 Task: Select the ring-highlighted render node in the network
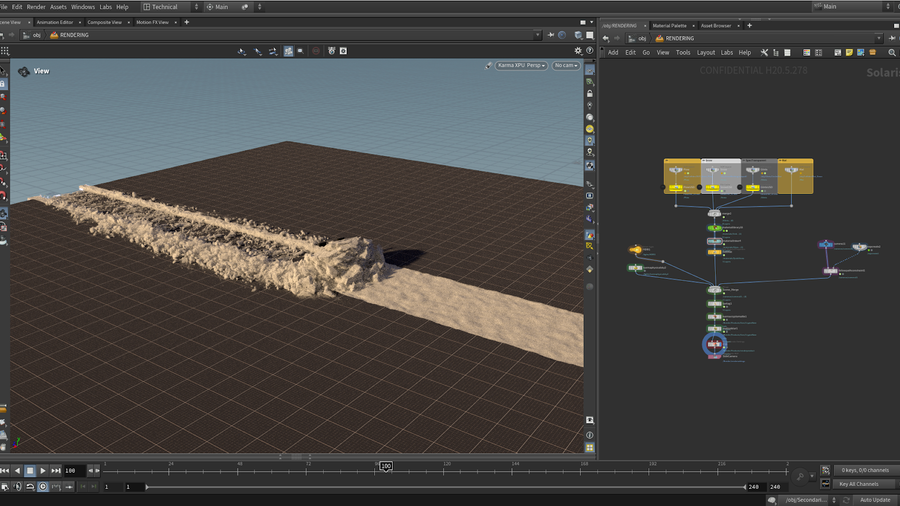click(714, 344)
